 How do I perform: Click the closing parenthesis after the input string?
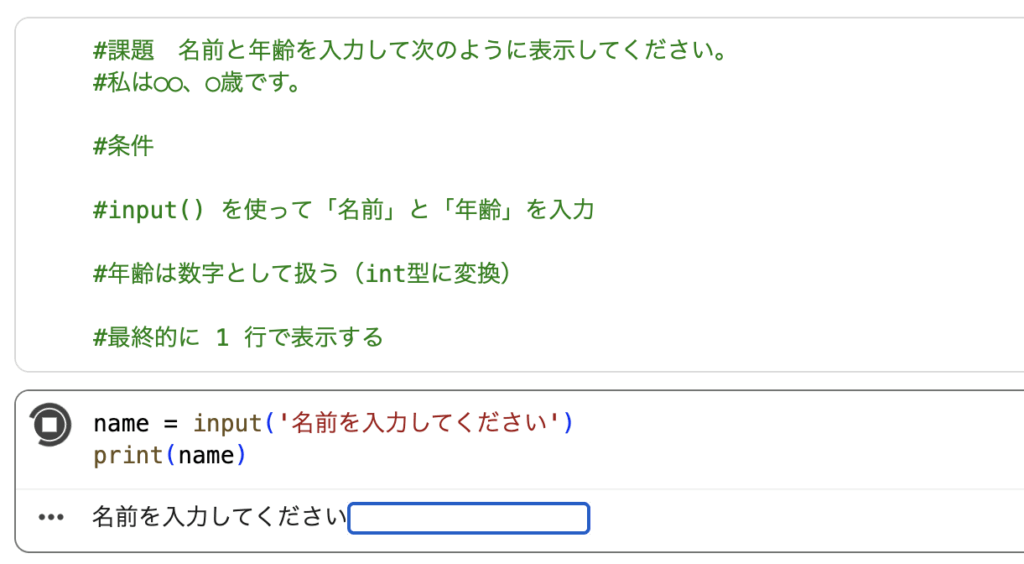(x=569, y=423)
